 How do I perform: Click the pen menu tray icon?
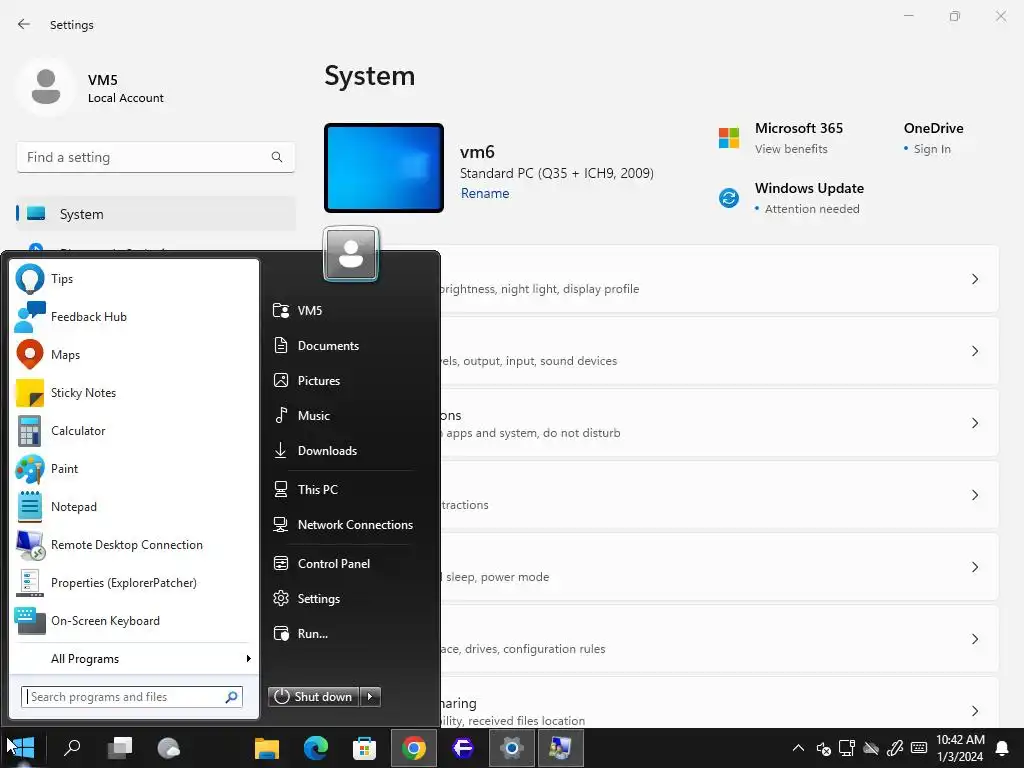point(895,748)
